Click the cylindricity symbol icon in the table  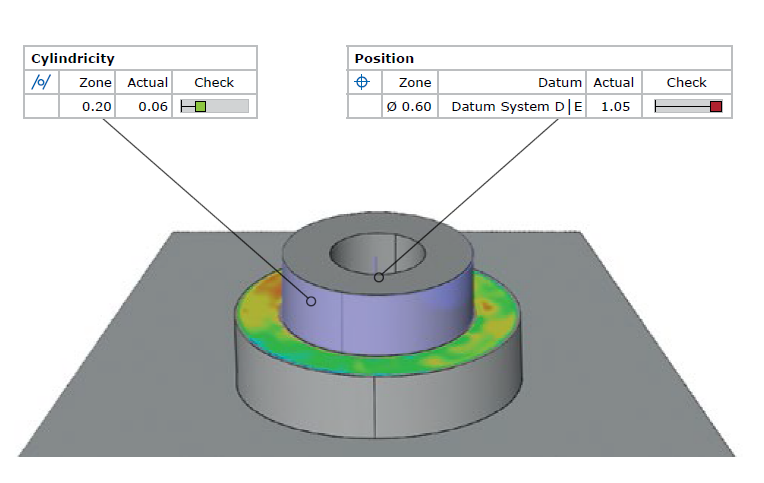click(41, 82)
